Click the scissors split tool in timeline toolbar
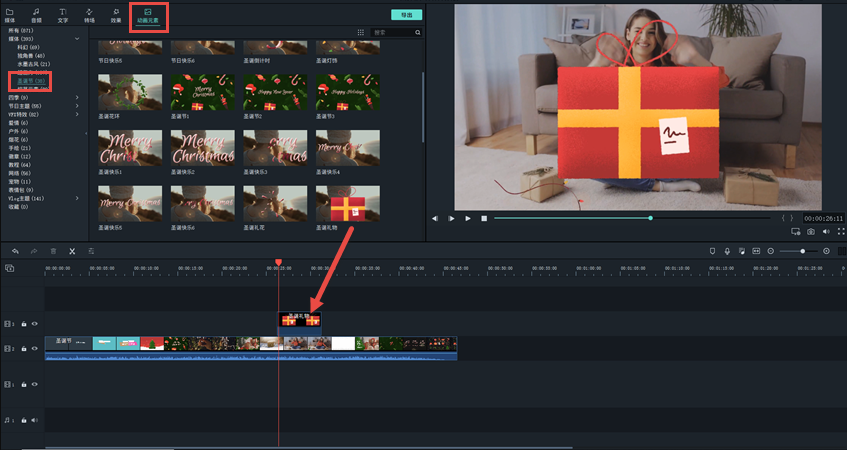The height and width of the screenshot is (450, 847). point(72,251)
